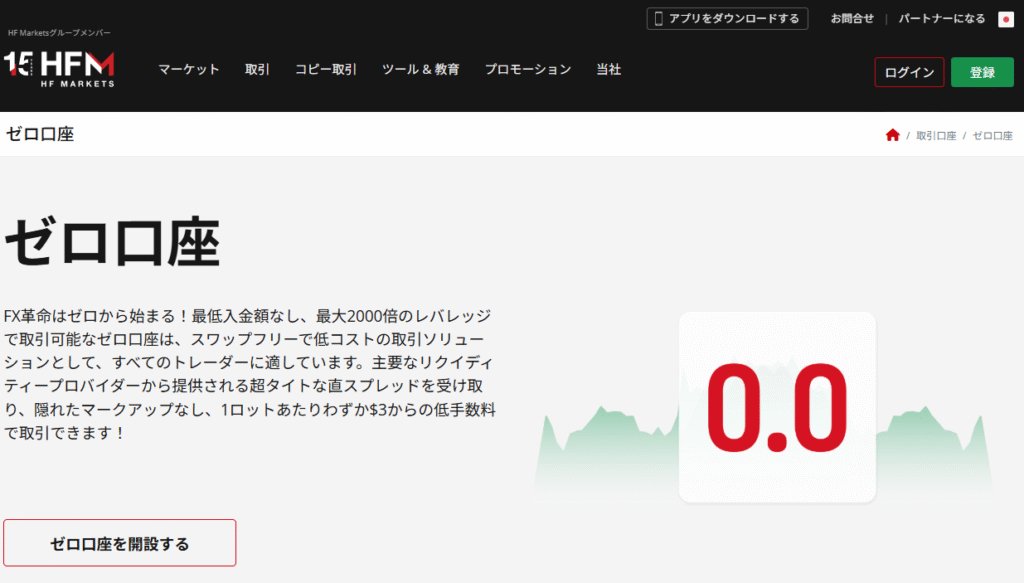Select the 取引 navigation menu item
Image resolution: width=1024 pixels, height=583 pixels.
coord(257,70)
